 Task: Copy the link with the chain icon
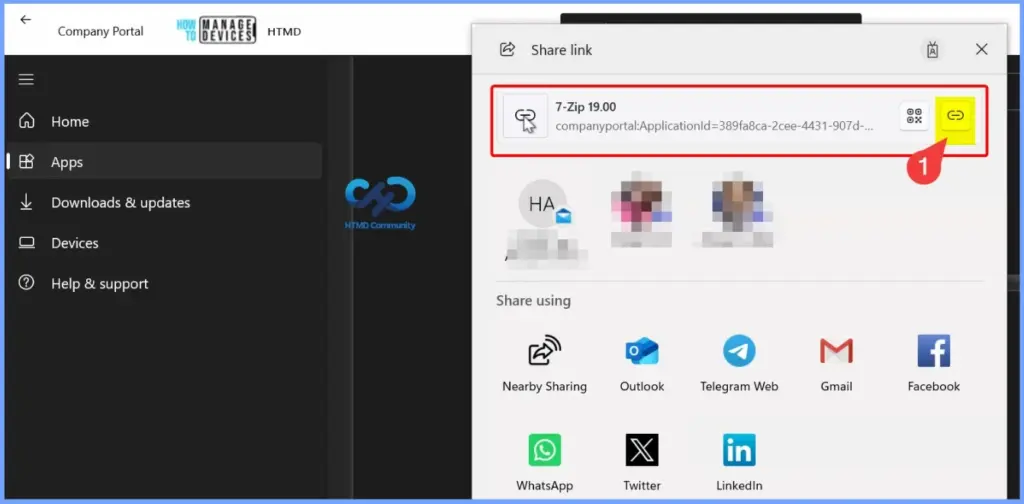click(955, 116)
